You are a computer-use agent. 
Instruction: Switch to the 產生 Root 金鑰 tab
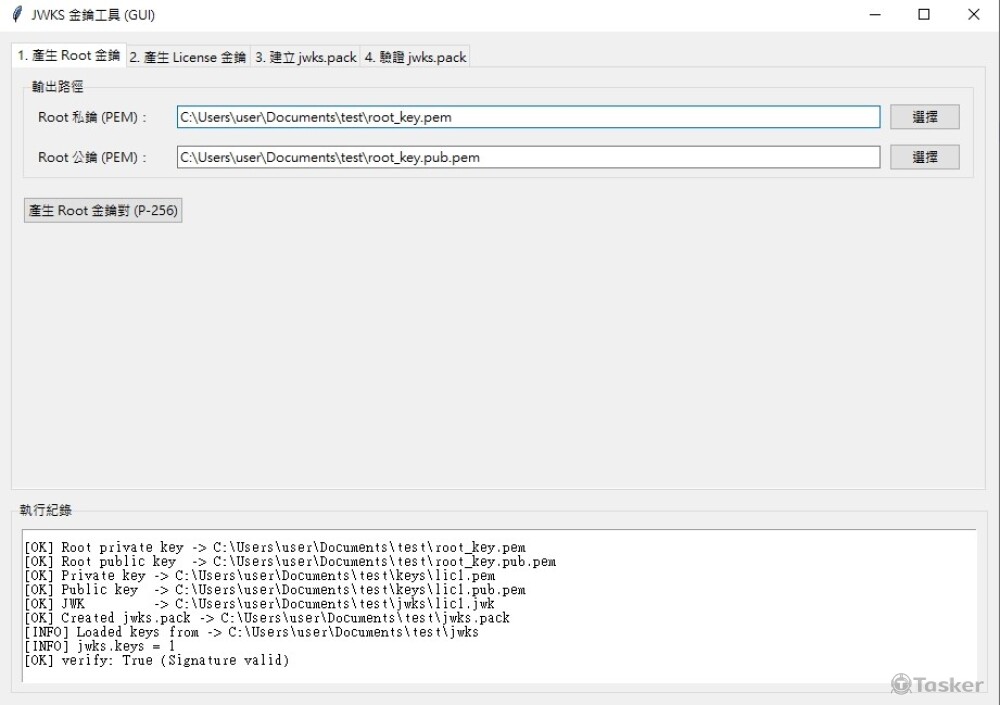[68, 56]
